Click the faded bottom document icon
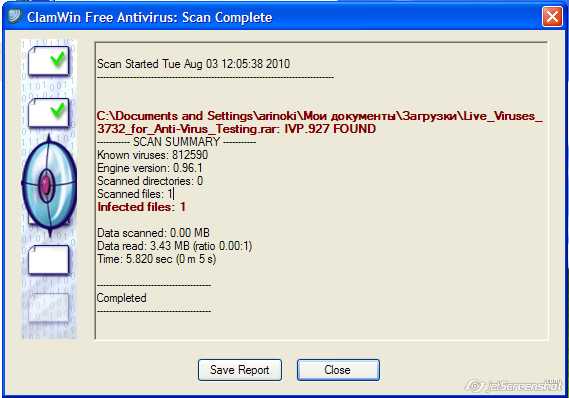 pos(48,308)
